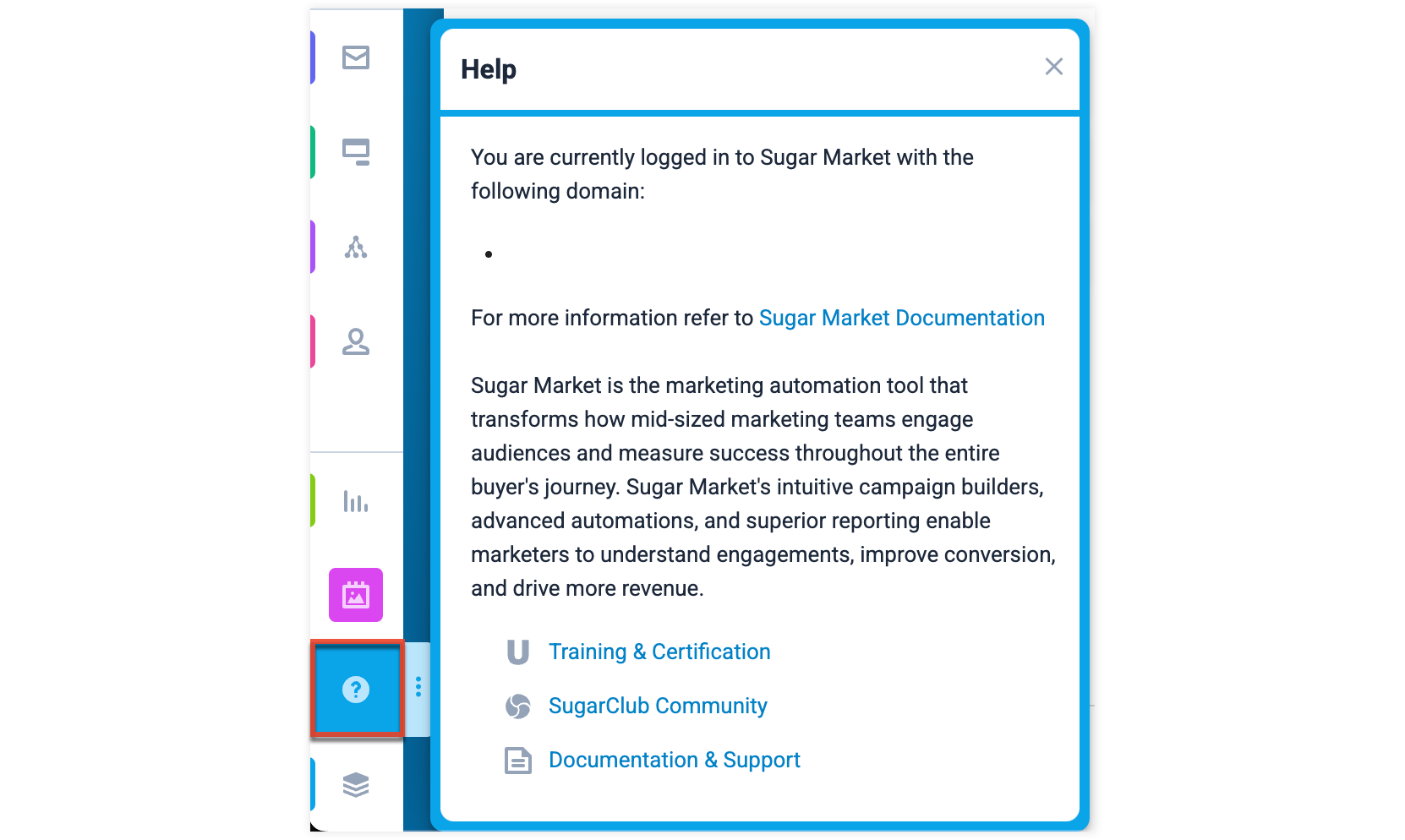
Task: Open the contacts person icon
Action: [356, 341]
